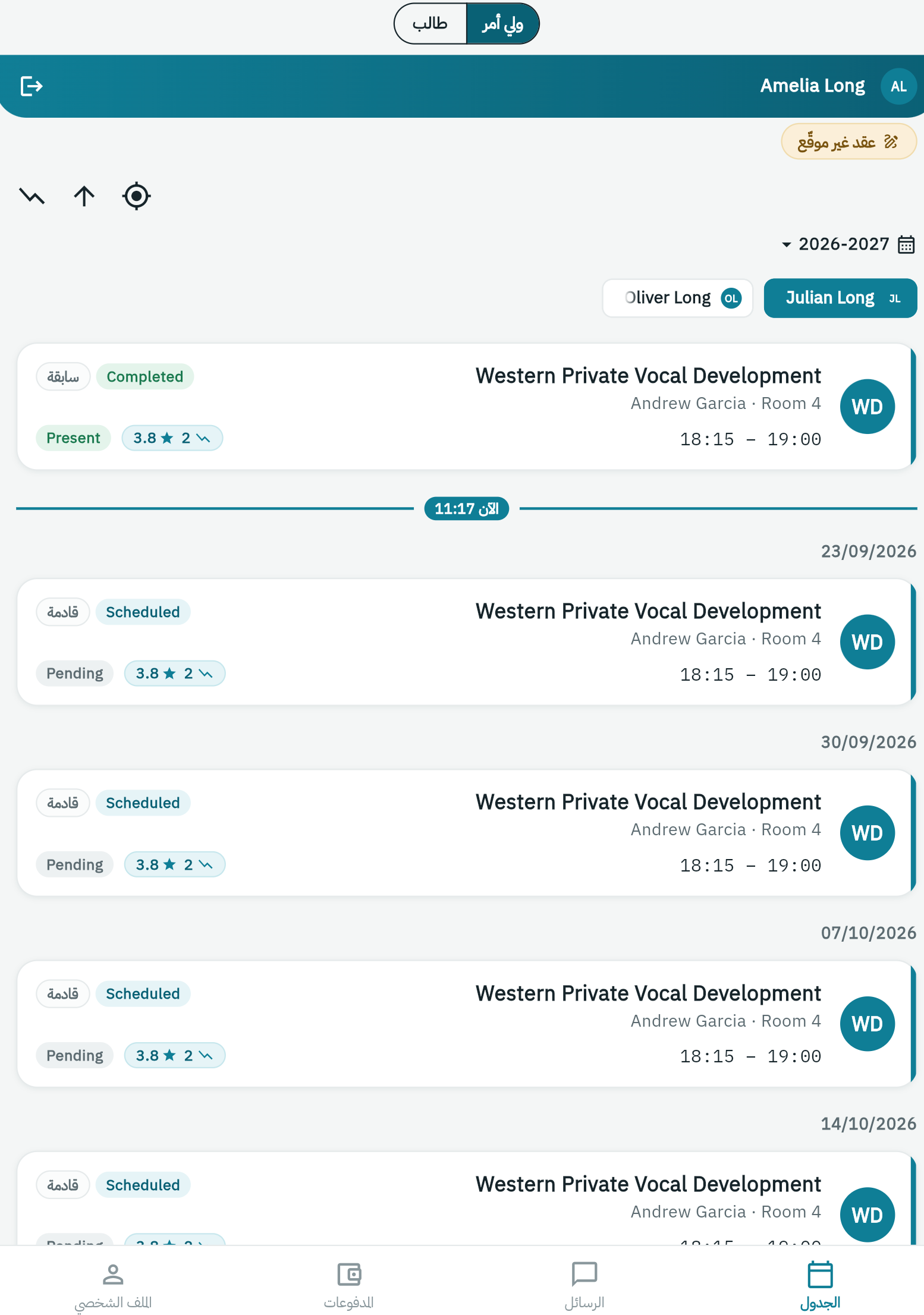
Task: Click the 23/09/2026 date heading
Action: point(868,552)
